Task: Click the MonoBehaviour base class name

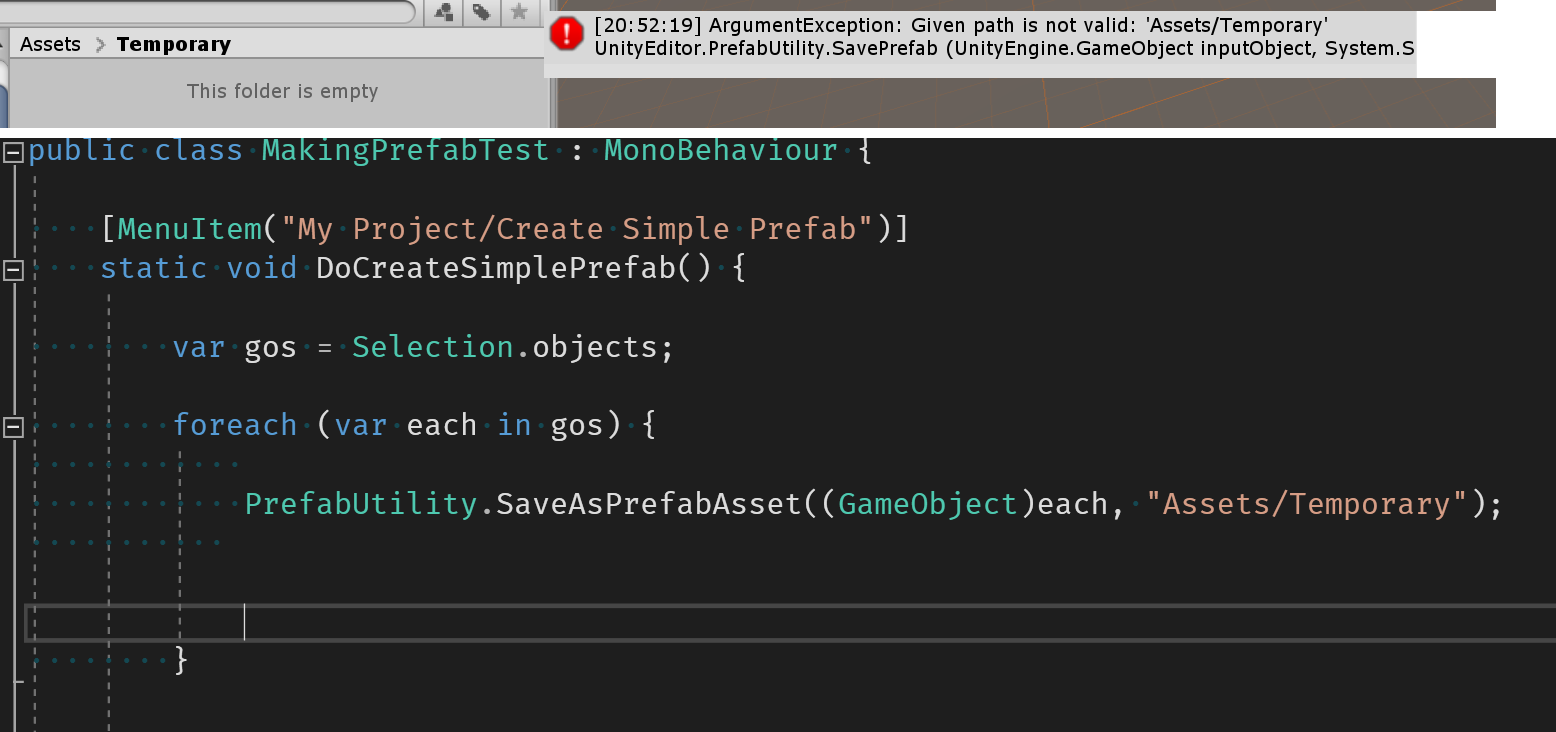Action: point(721,150)
